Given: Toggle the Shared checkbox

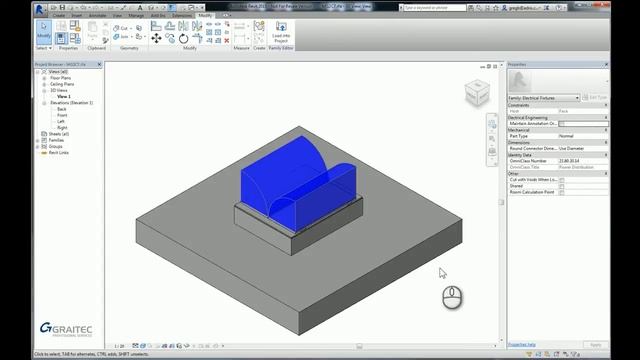Looking at the screenshot, I should (562, 186).
